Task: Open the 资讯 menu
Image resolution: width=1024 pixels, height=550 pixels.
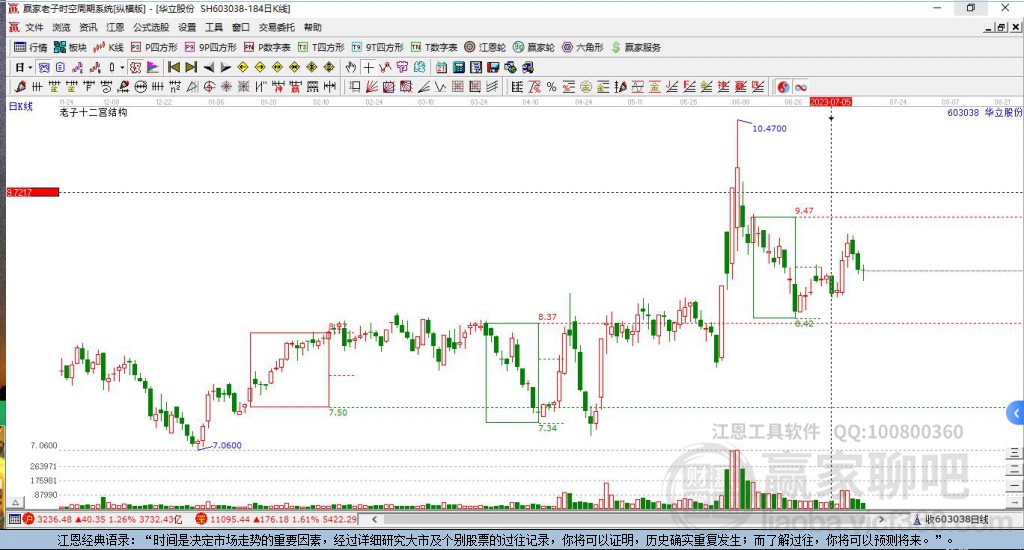Action: pyautogui.click(x=88, y=27)
